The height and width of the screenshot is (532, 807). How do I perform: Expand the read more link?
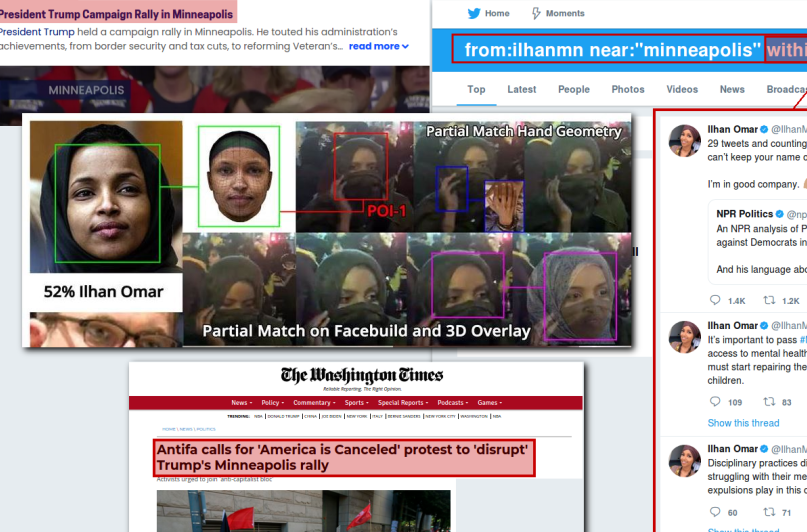click(x=379, y=46)
